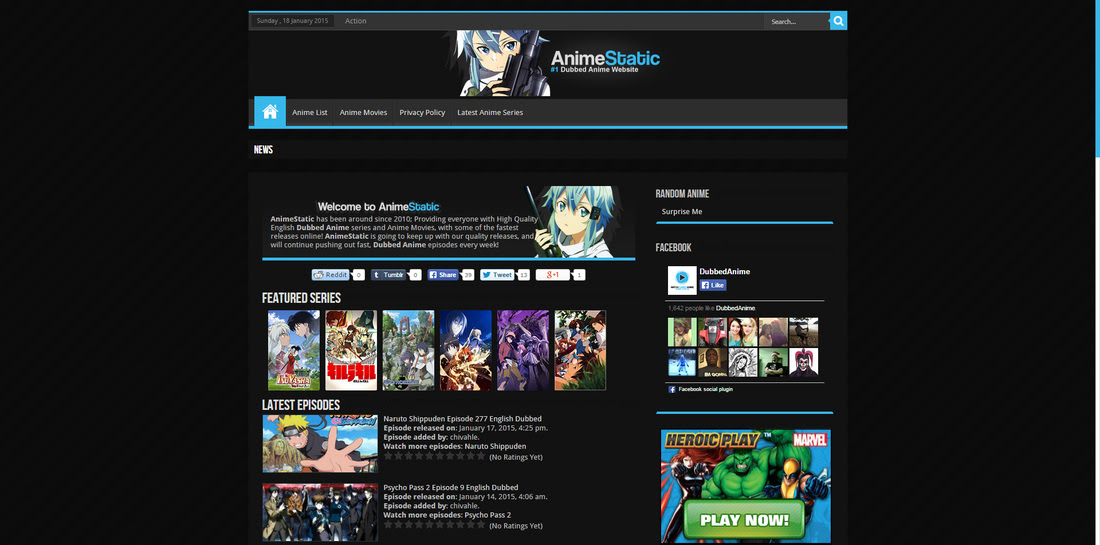Click the first Facebook fan profile photo
The image size is (1100, 545).
[682, 332]
